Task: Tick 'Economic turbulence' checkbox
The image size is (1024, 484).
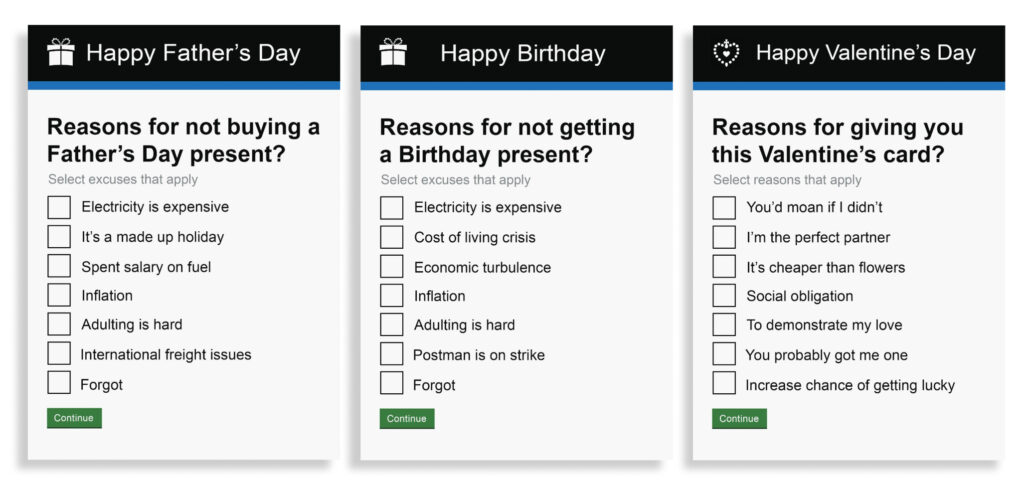Action: coord(391,266)
